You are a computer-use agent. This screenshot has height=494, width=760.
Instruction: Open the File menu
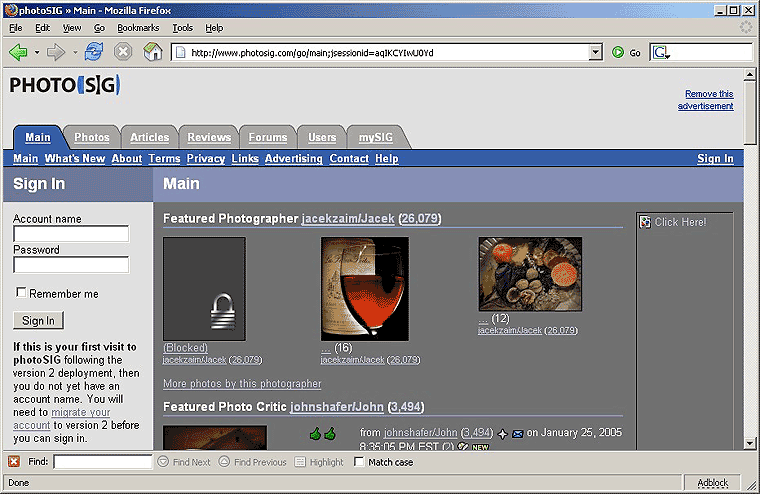click(x=16, y=28)
